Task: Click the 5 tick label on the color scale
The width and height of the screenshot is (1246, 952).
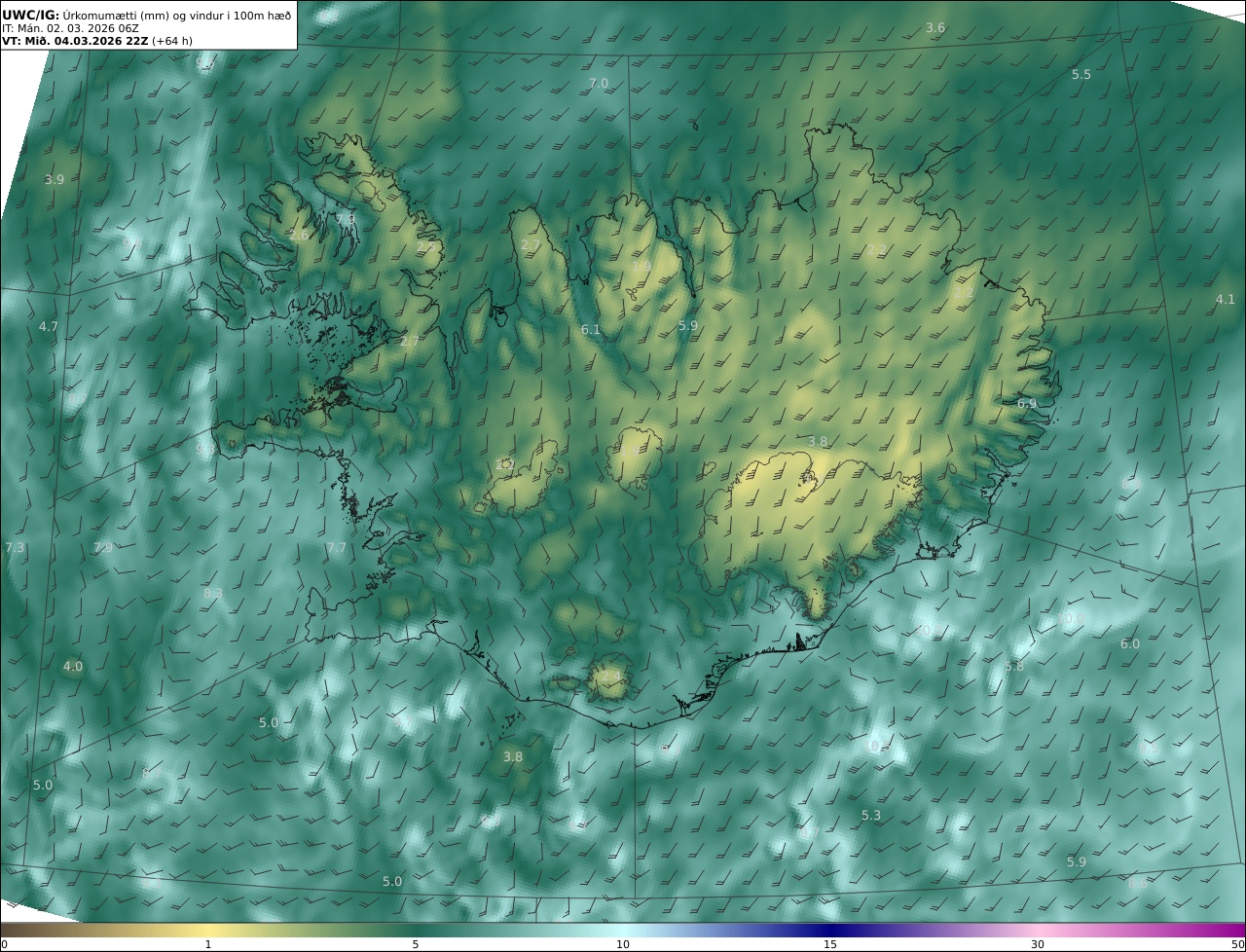Action: pos(416,944)
